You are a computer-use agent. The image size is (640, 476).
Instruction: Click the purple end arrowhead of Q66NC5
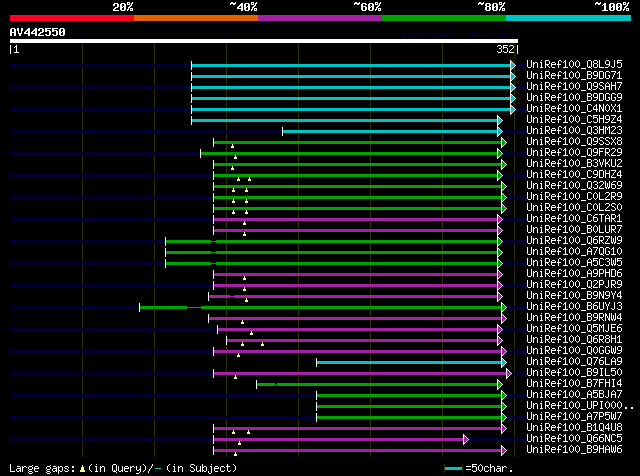(x=466, y=440)
